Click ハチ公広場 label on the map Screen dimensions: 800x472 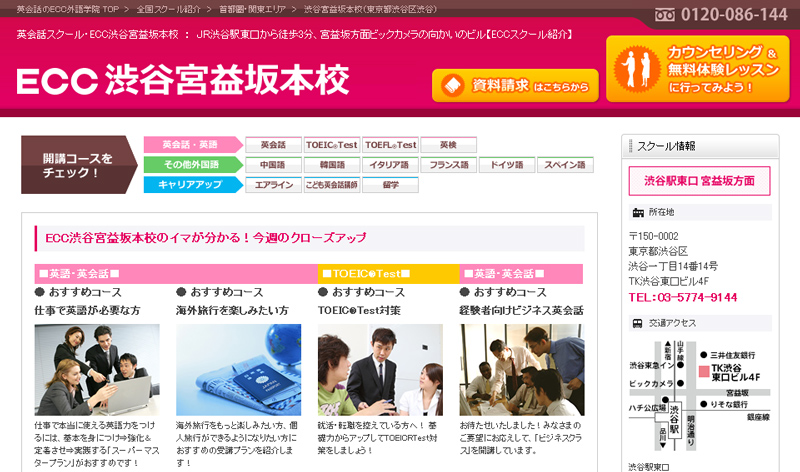pyautogui.click(x=647, y=408)
